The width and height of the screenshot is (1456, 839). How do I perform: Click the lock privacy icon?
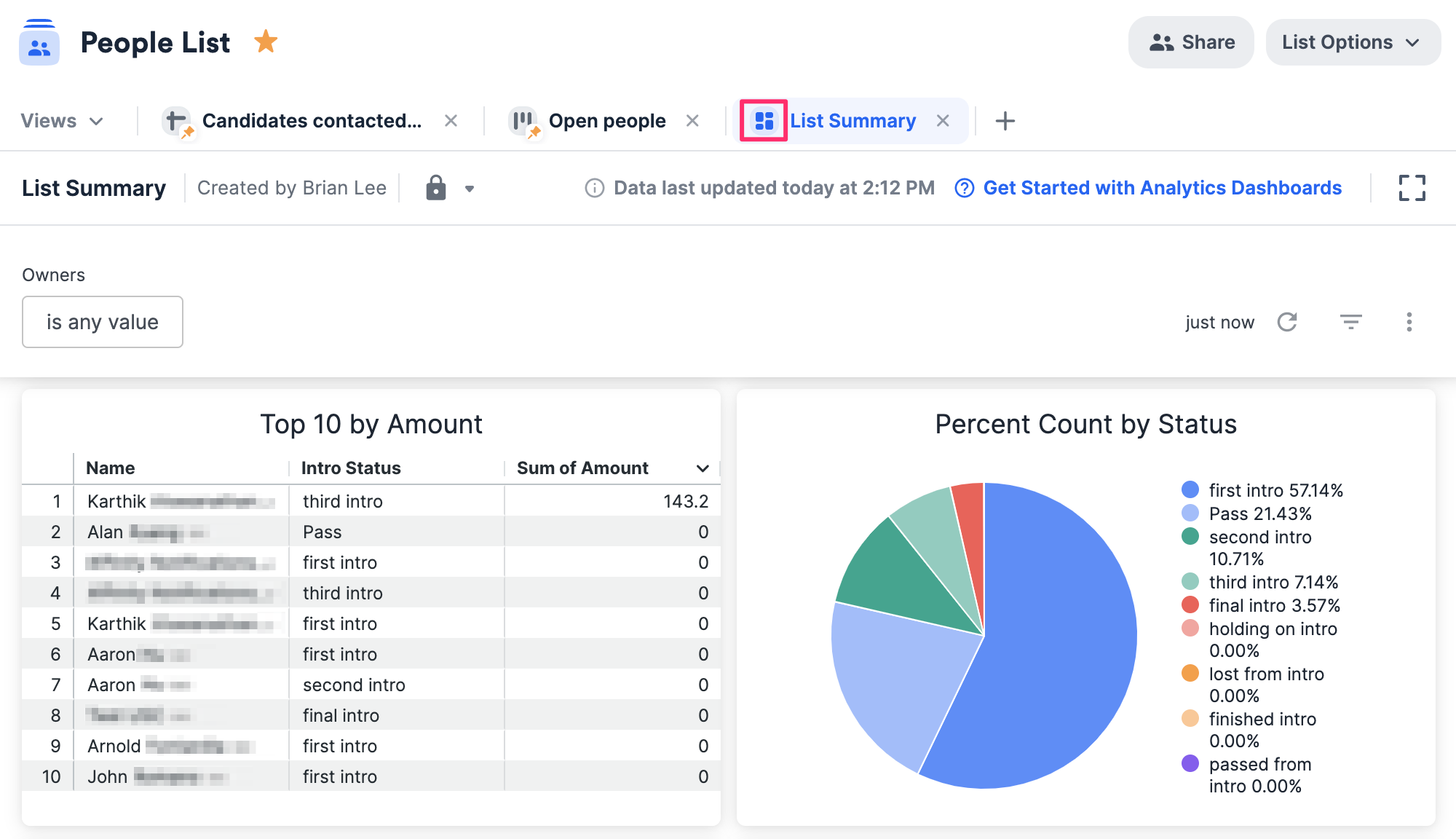(435, 188)
